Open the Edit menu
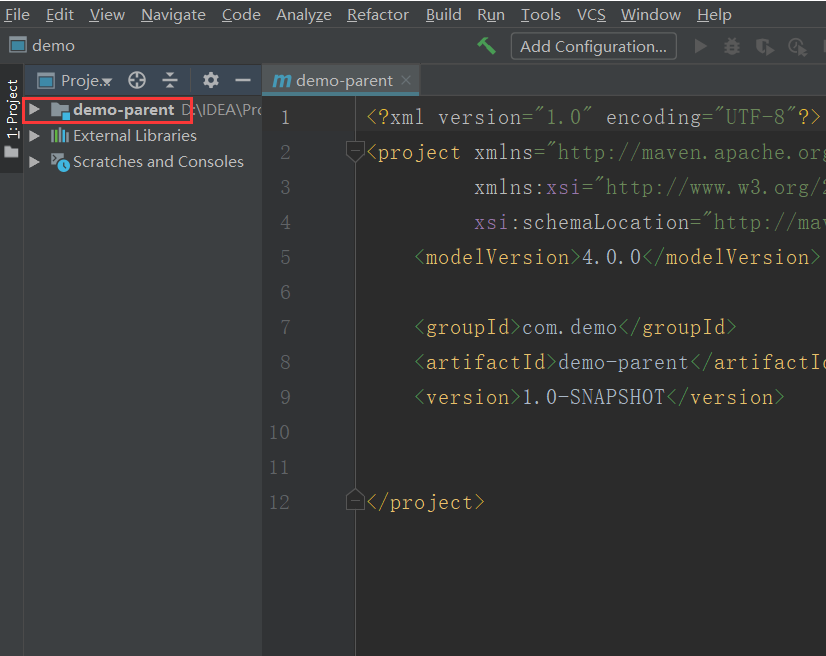Viewport: 826px width, 656px height. 60,15
